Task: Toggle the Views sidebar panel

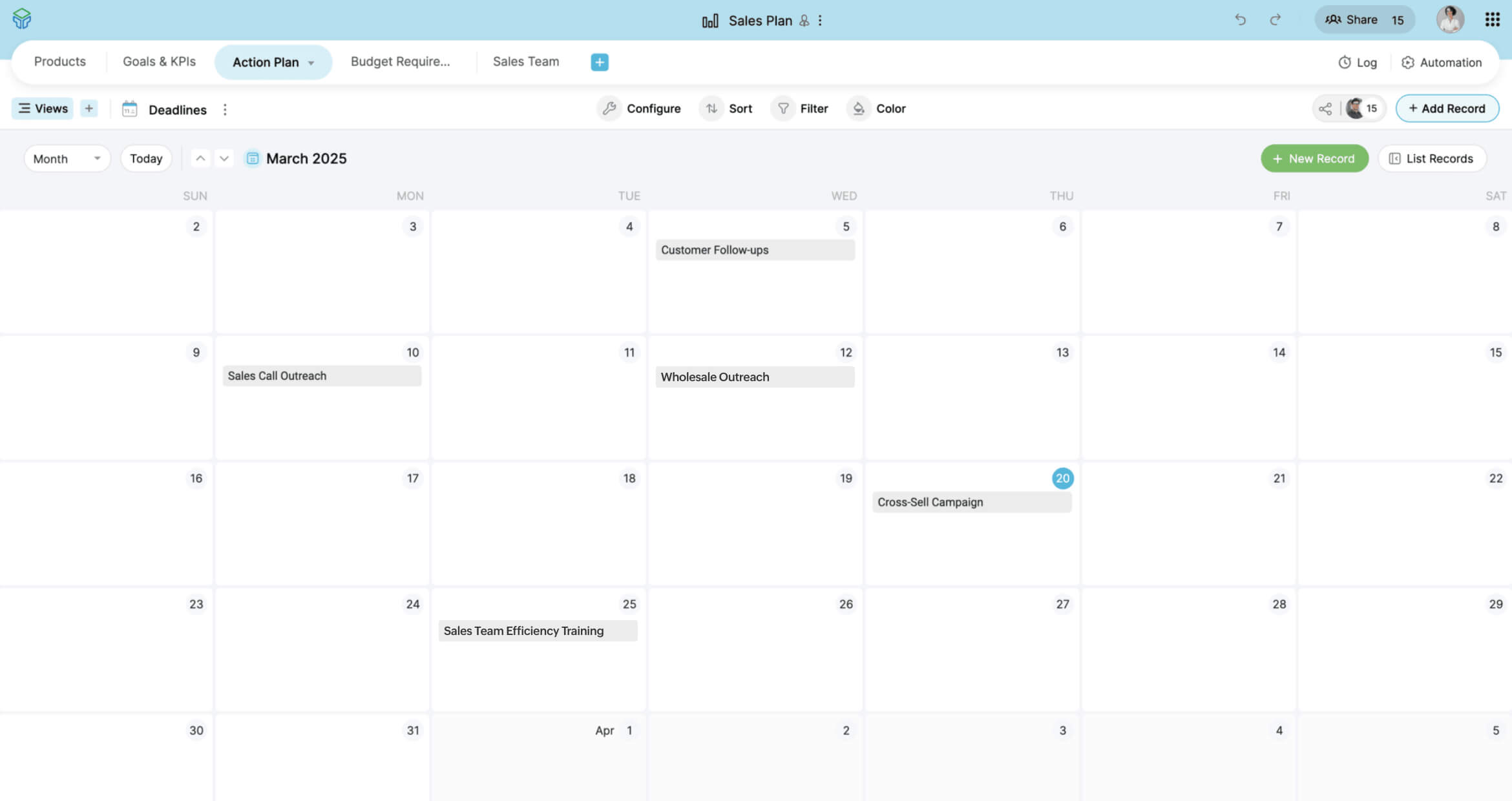Action: pos(43,109)
